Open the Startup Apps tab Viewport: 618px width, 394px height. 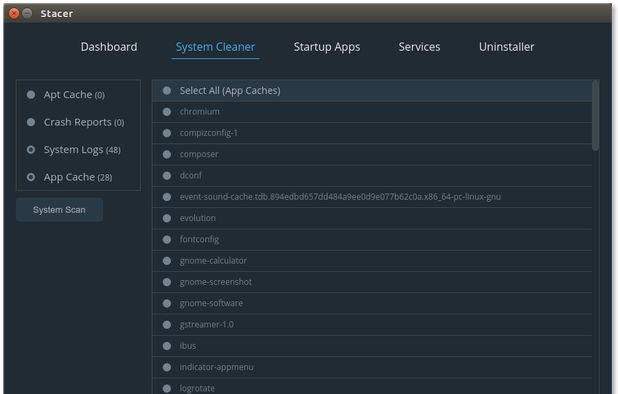click(327, 47)
